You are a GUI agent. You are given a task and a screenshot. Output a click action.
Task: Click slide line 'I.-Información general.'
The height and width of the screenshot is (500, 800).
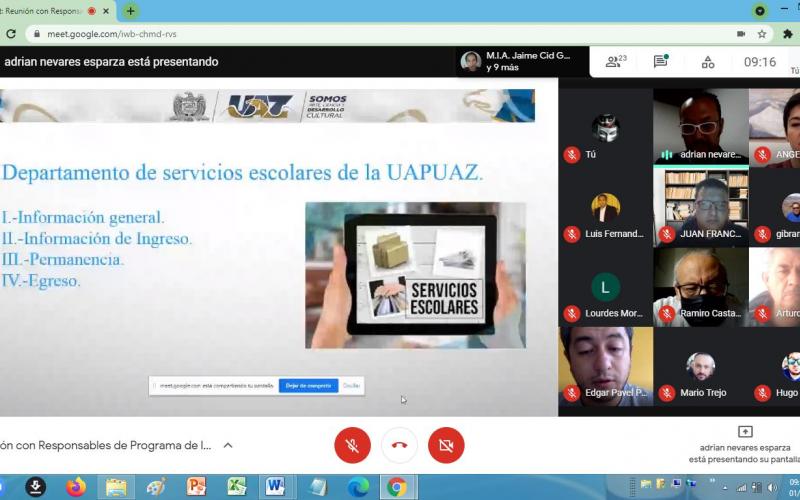(83, 217)
